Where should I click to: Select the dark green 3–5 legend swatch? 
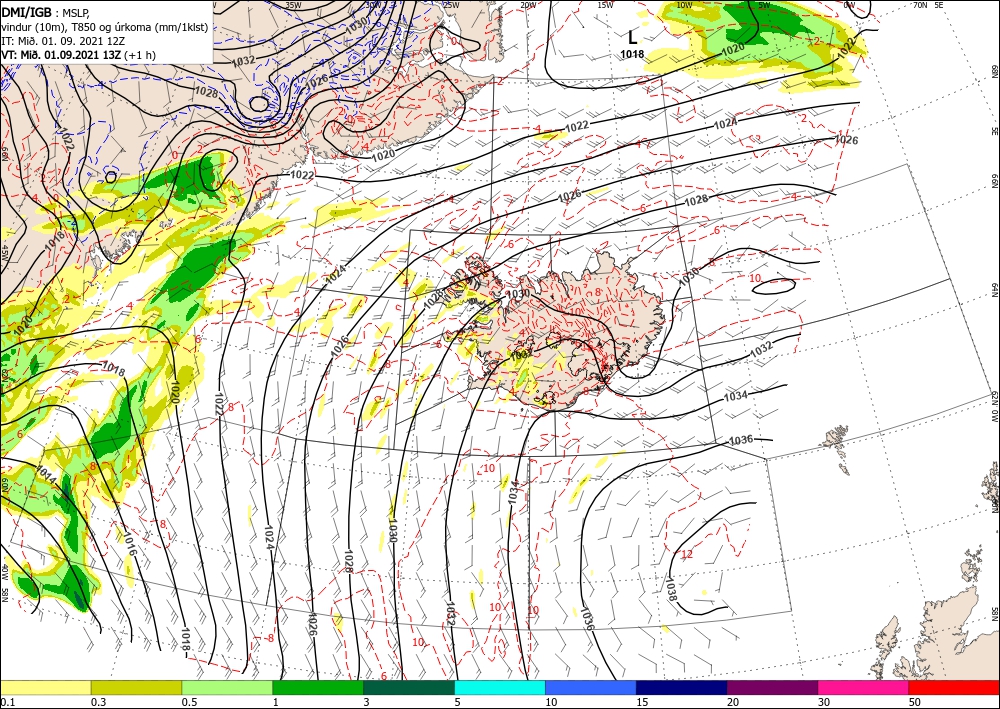(409, 687)
